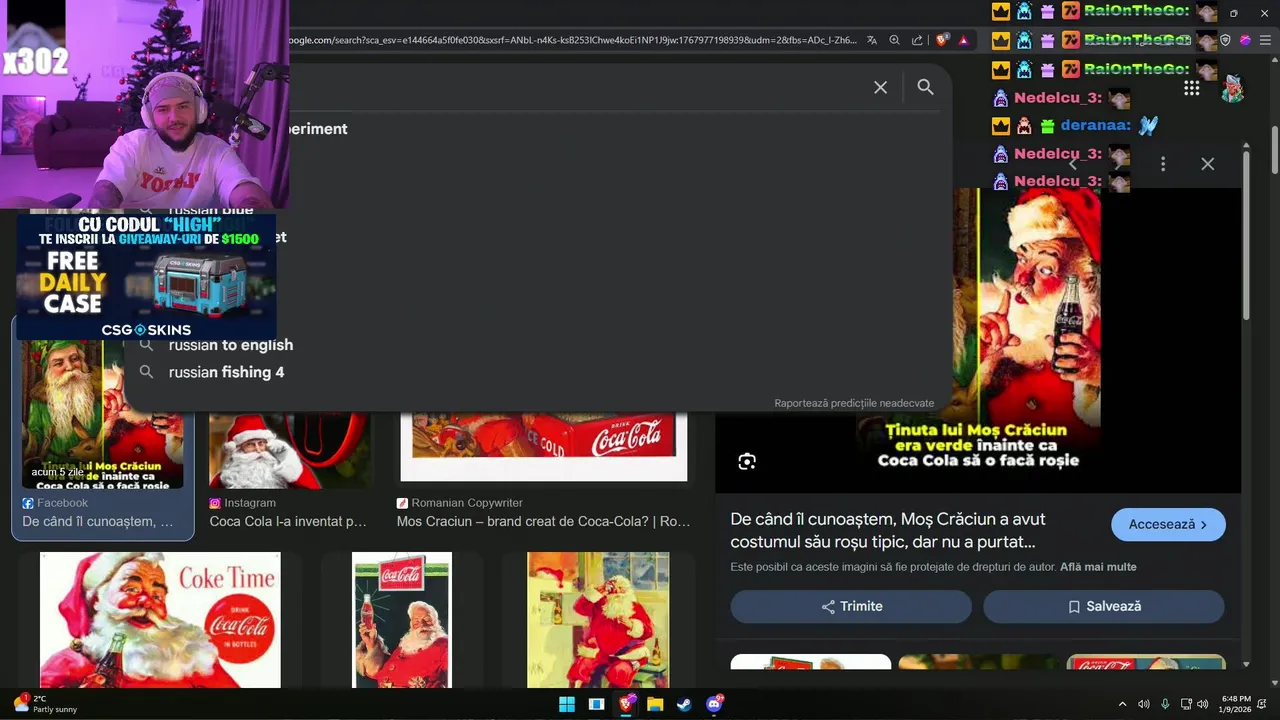Click the translate page icon in address bar

pyautogui.click(x=872, y=40)
